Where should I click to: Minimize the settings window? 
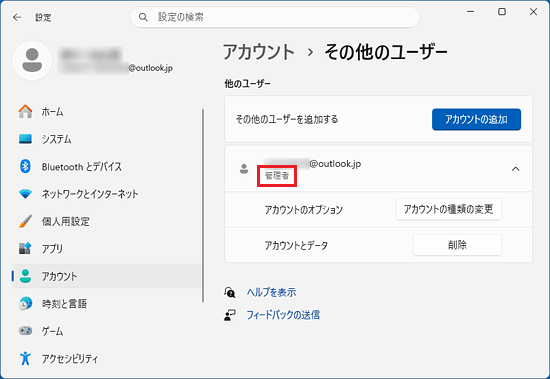click(470, 12)
